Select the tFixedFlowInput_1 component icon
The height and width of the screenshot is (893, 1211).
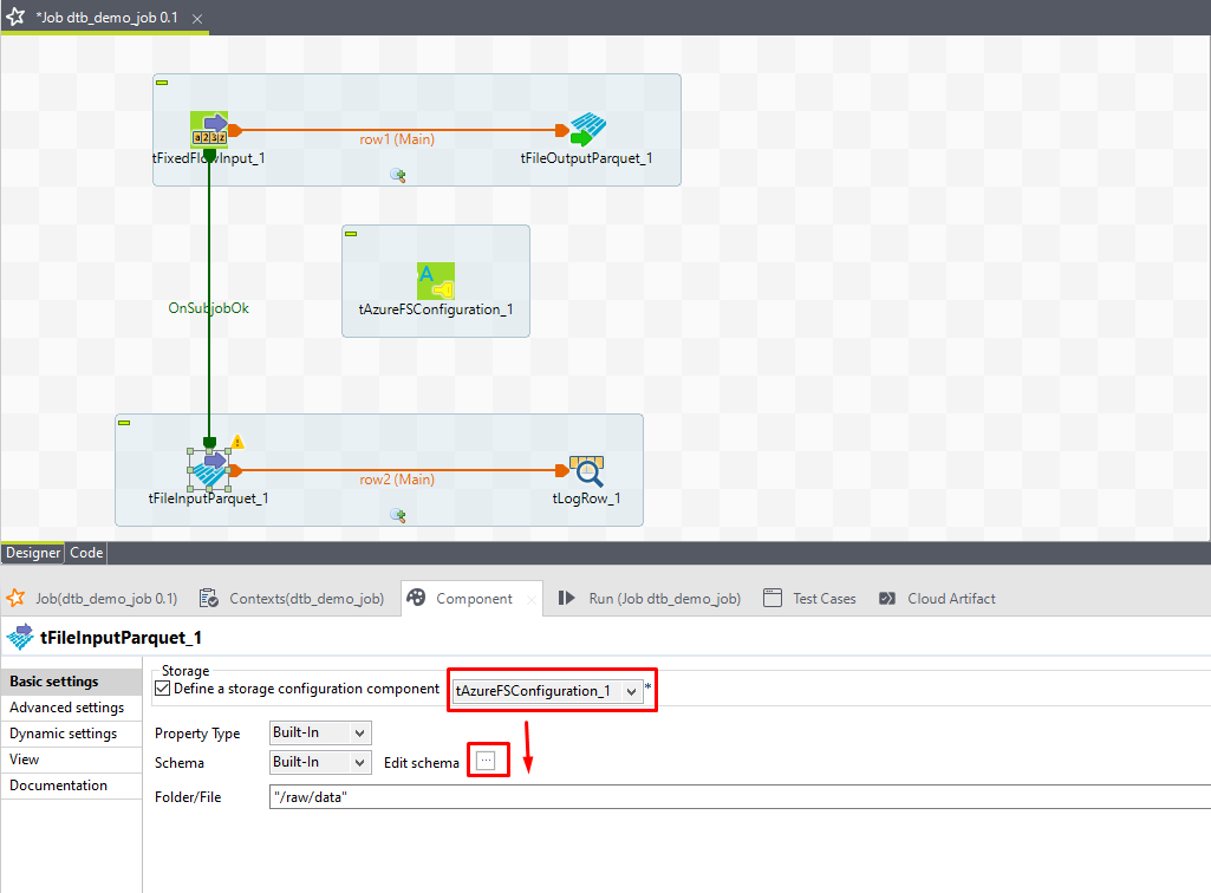coord(209,130)
